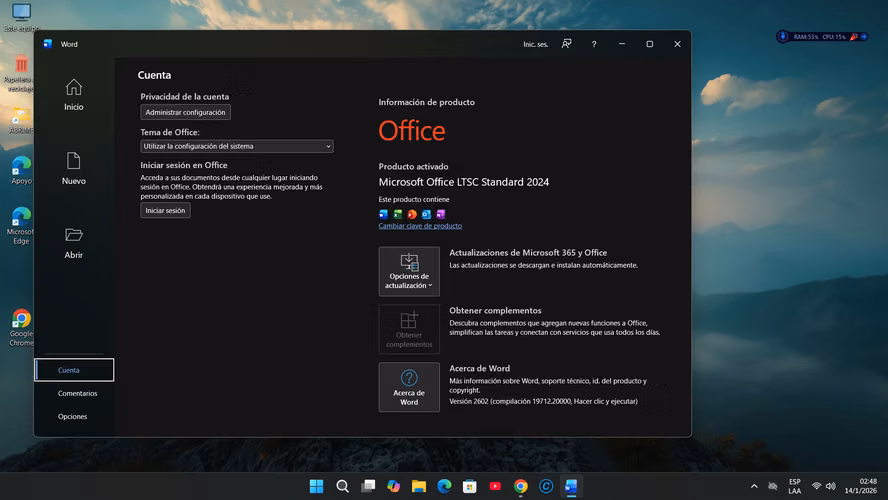Click the Iniciar sesión button

[x=165, y=210]
